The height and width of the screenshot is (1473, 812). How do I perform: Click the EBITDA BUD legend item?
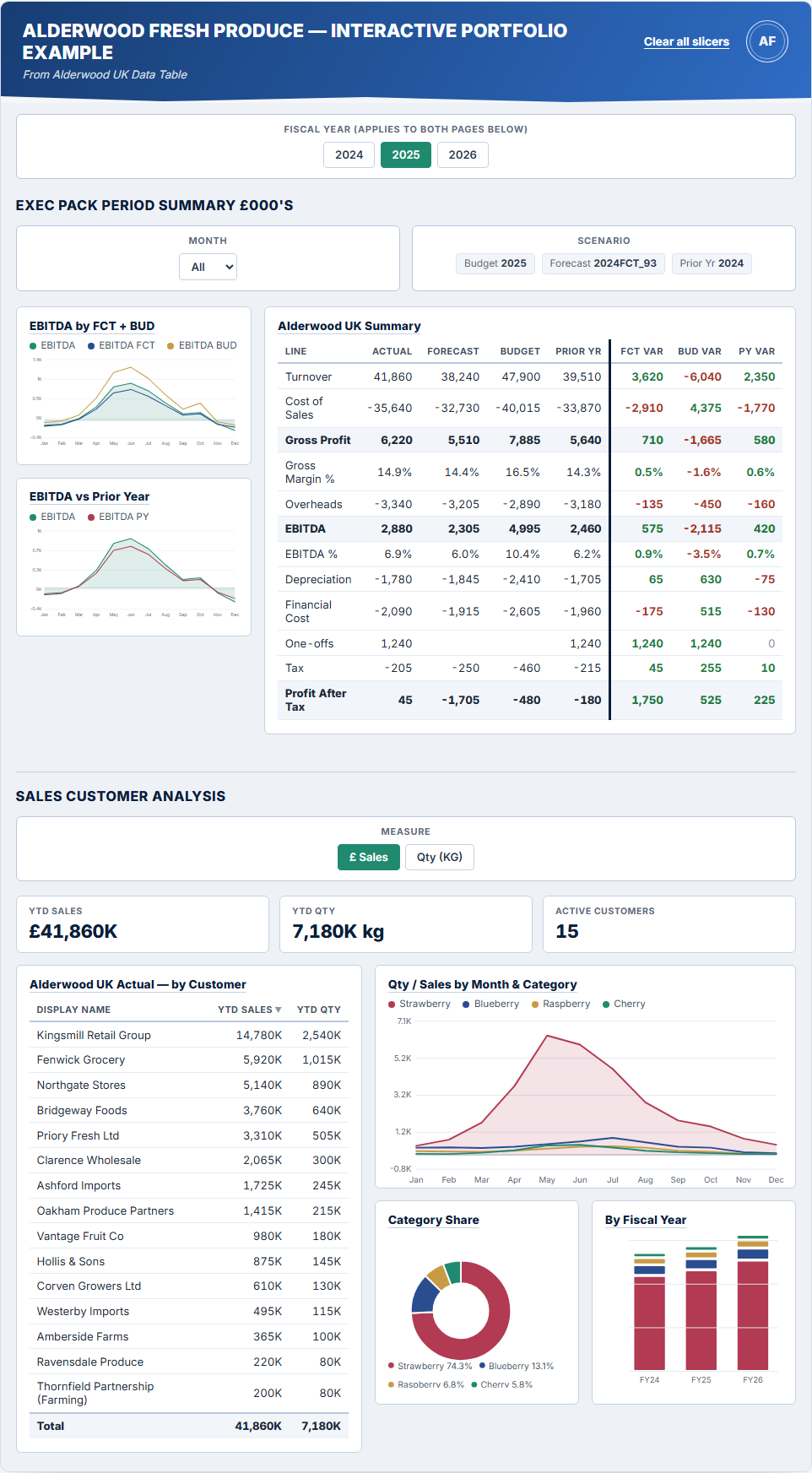pos(202,345)
